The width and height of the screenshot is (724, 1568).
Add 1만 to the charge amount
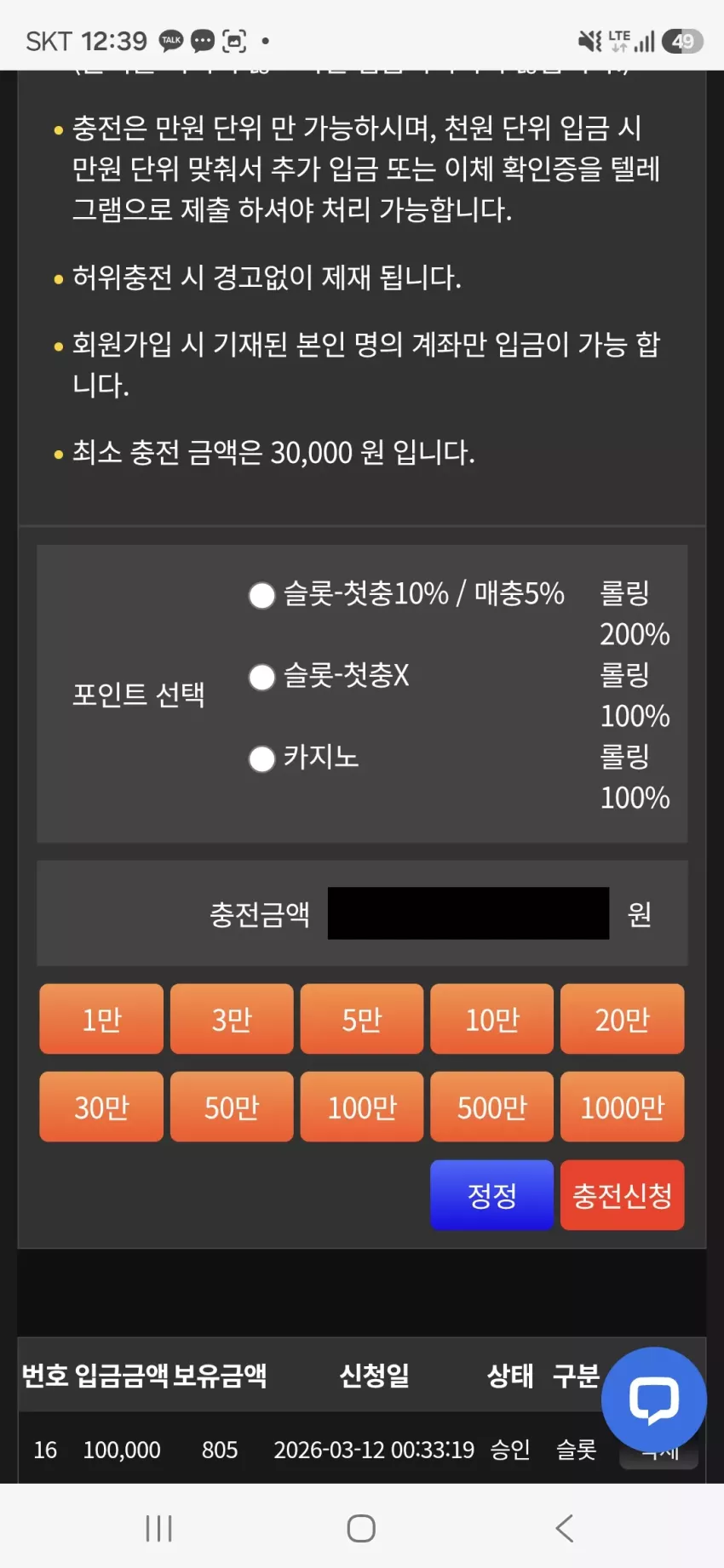point(101,1019)
